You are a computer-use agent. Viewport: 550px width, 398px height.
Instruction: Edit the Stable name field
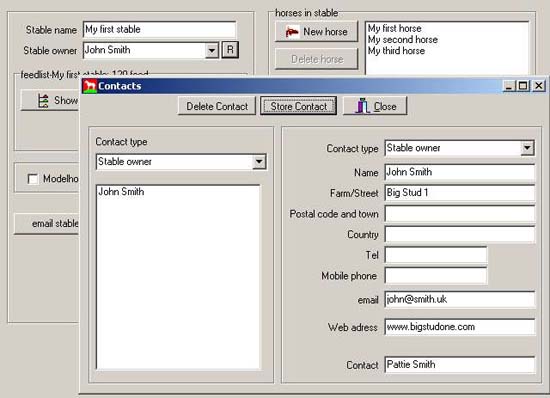coord(159,29)
